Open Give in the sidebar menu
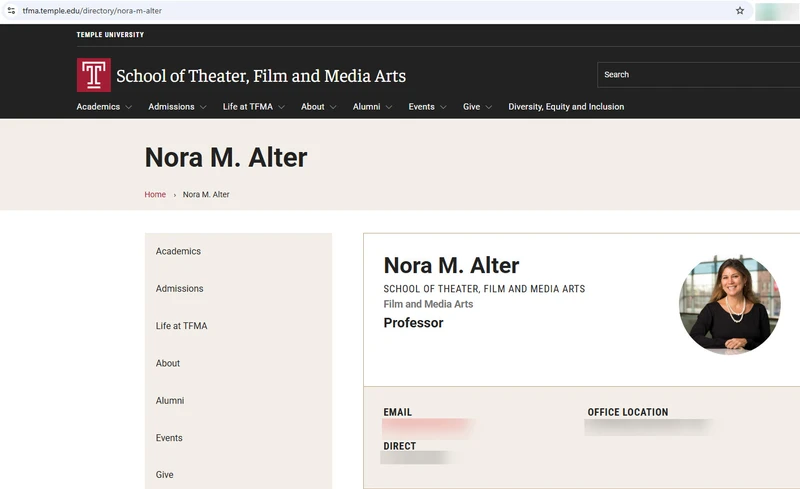 coord(164,475)
